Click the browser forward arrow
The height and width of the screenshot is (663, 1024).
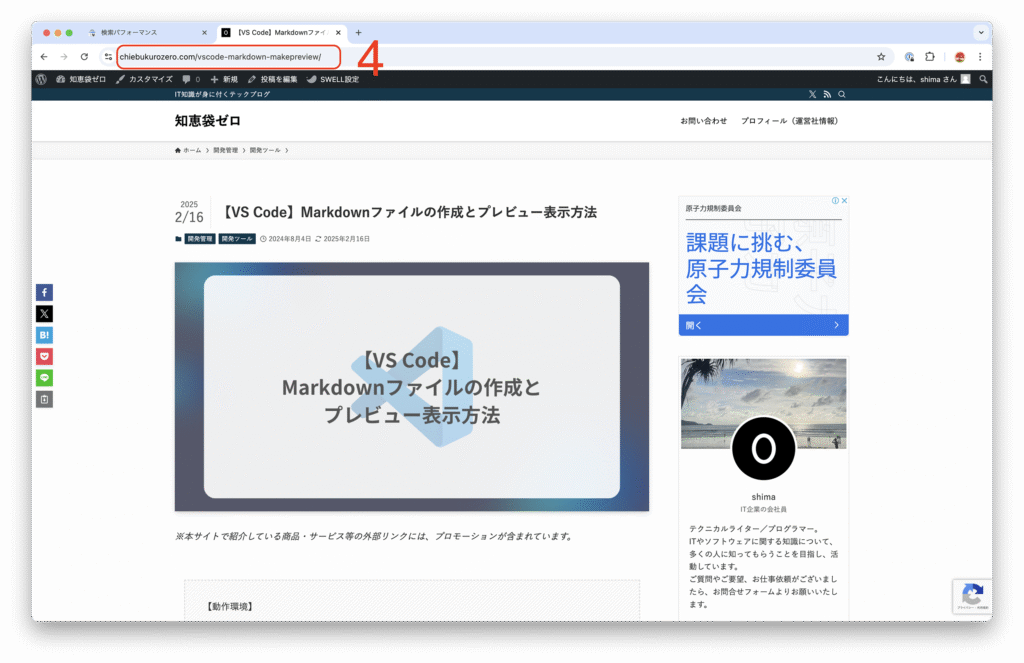tap(64, 57)
